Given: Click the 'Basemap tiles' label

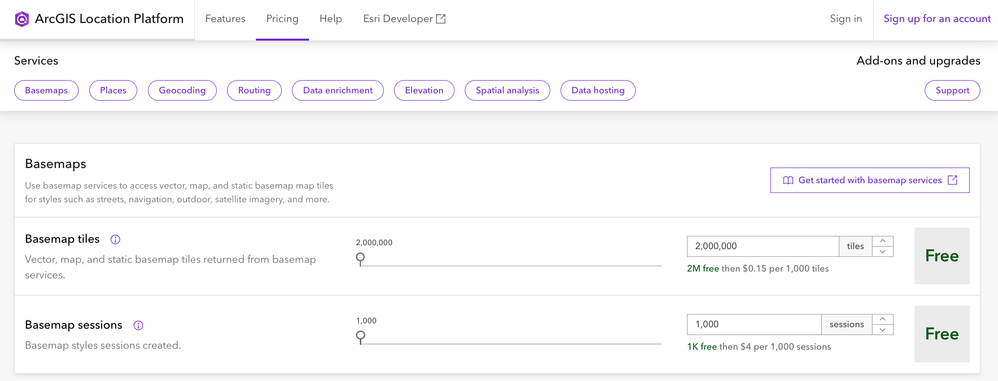Looking at the screenshot, I should 62,239.
